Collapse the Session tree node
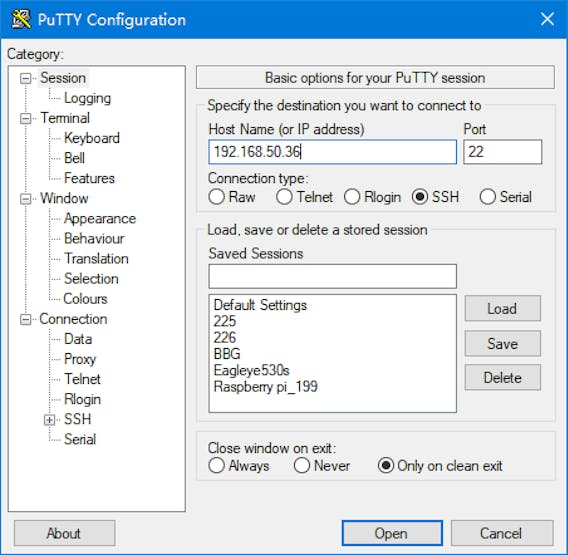The width and height of the screenshot is (568, 555). pos(25,78)
